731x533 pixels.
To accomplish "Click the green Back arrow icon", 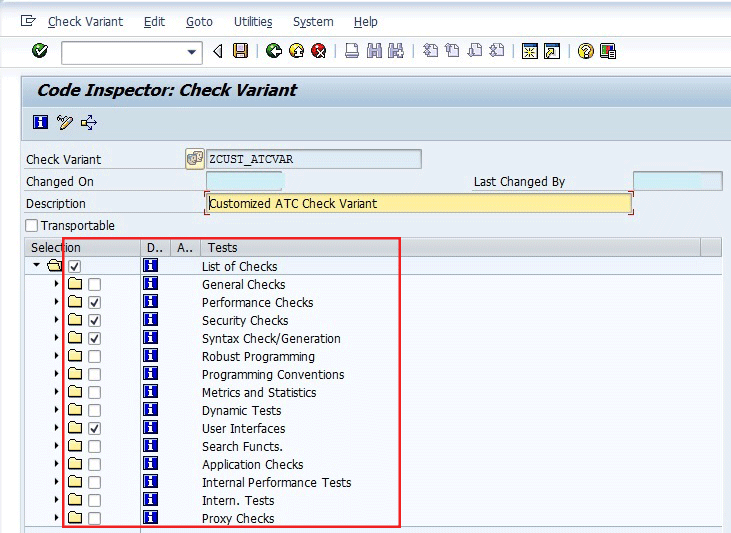I will [274, 50].
